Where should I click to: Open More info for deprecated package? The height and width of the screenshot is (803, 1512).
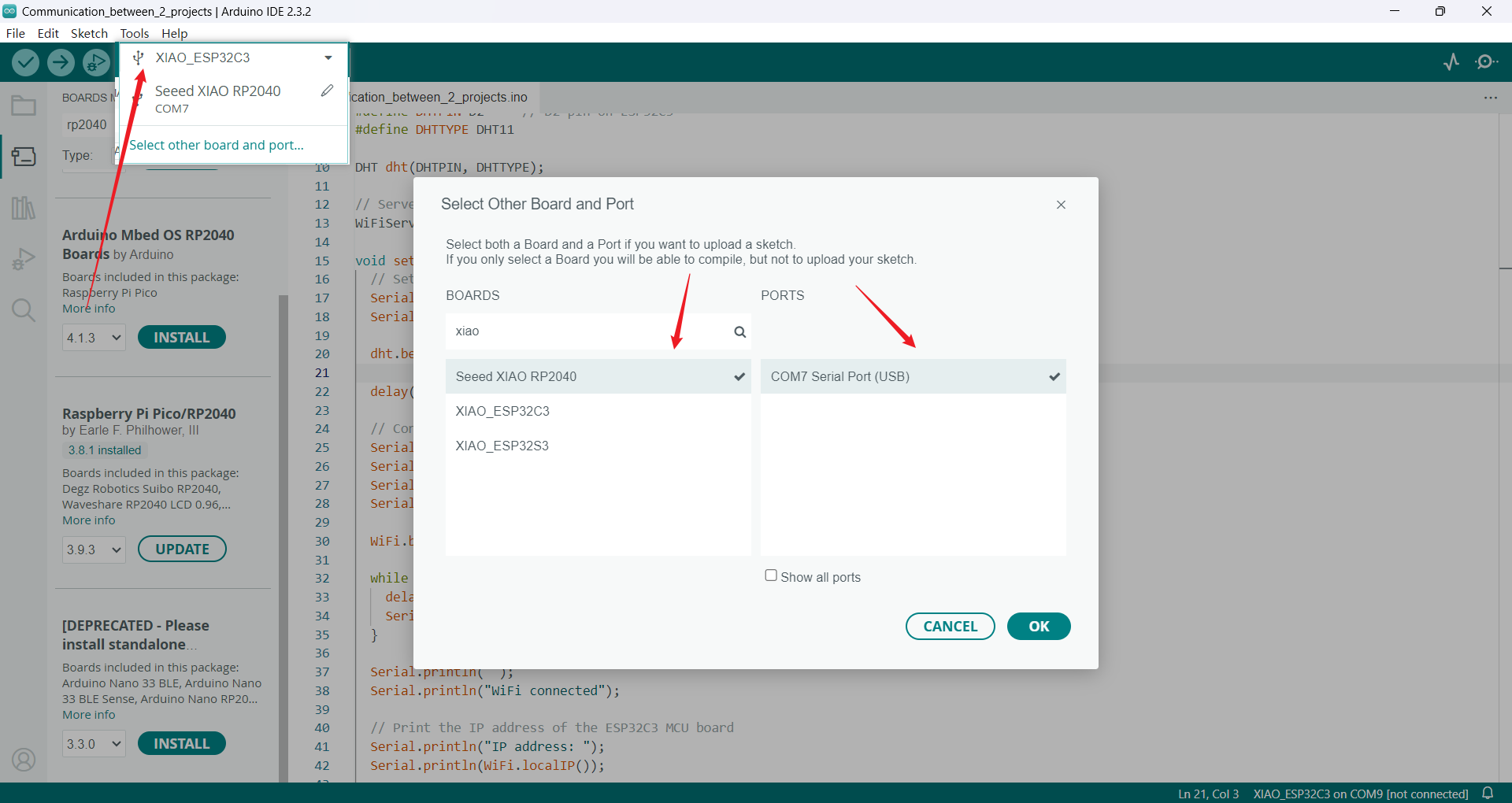(x=89, y=715)
